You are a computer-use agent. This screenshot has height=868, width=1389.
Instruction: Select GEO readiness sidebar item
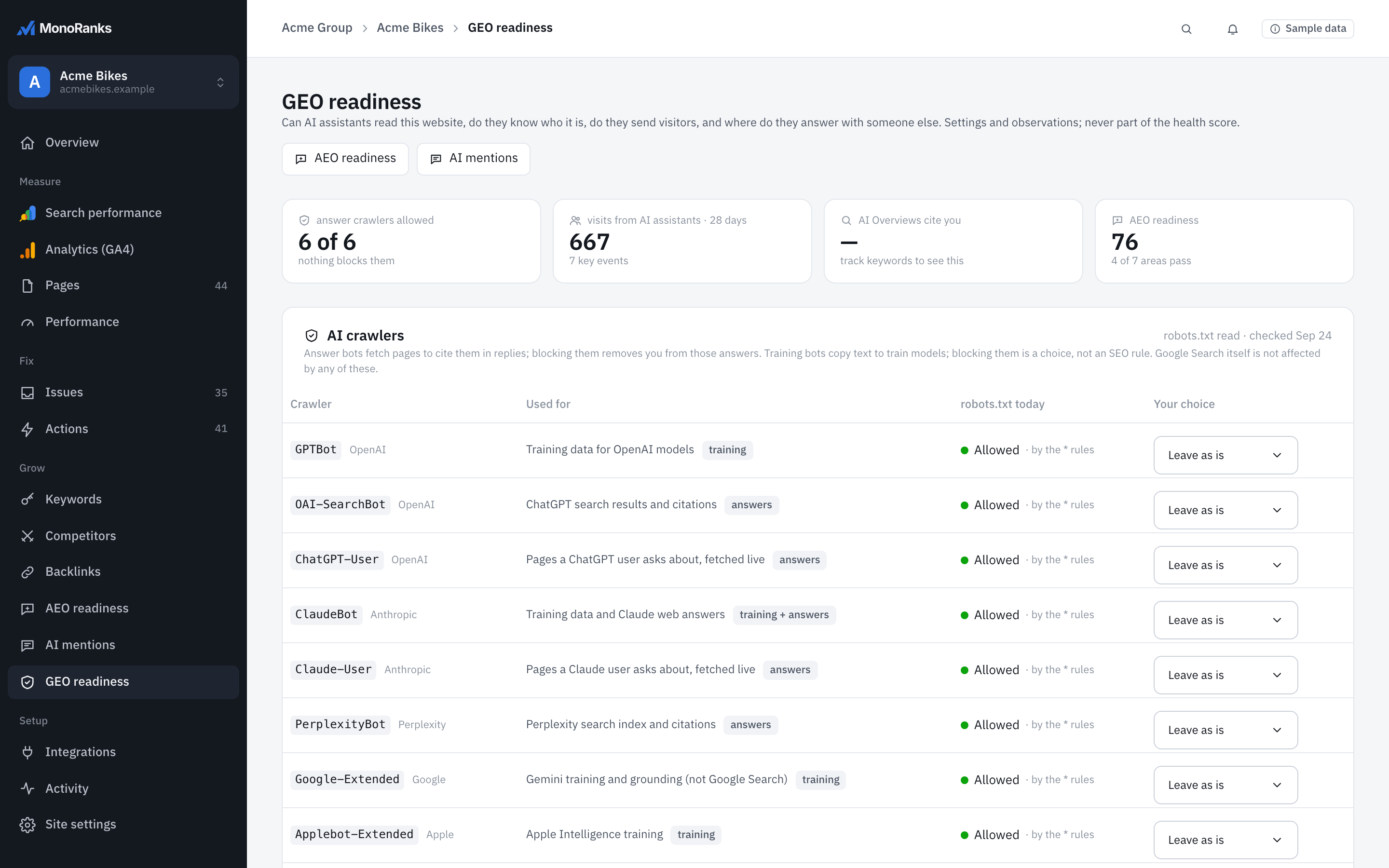[123, 682]
